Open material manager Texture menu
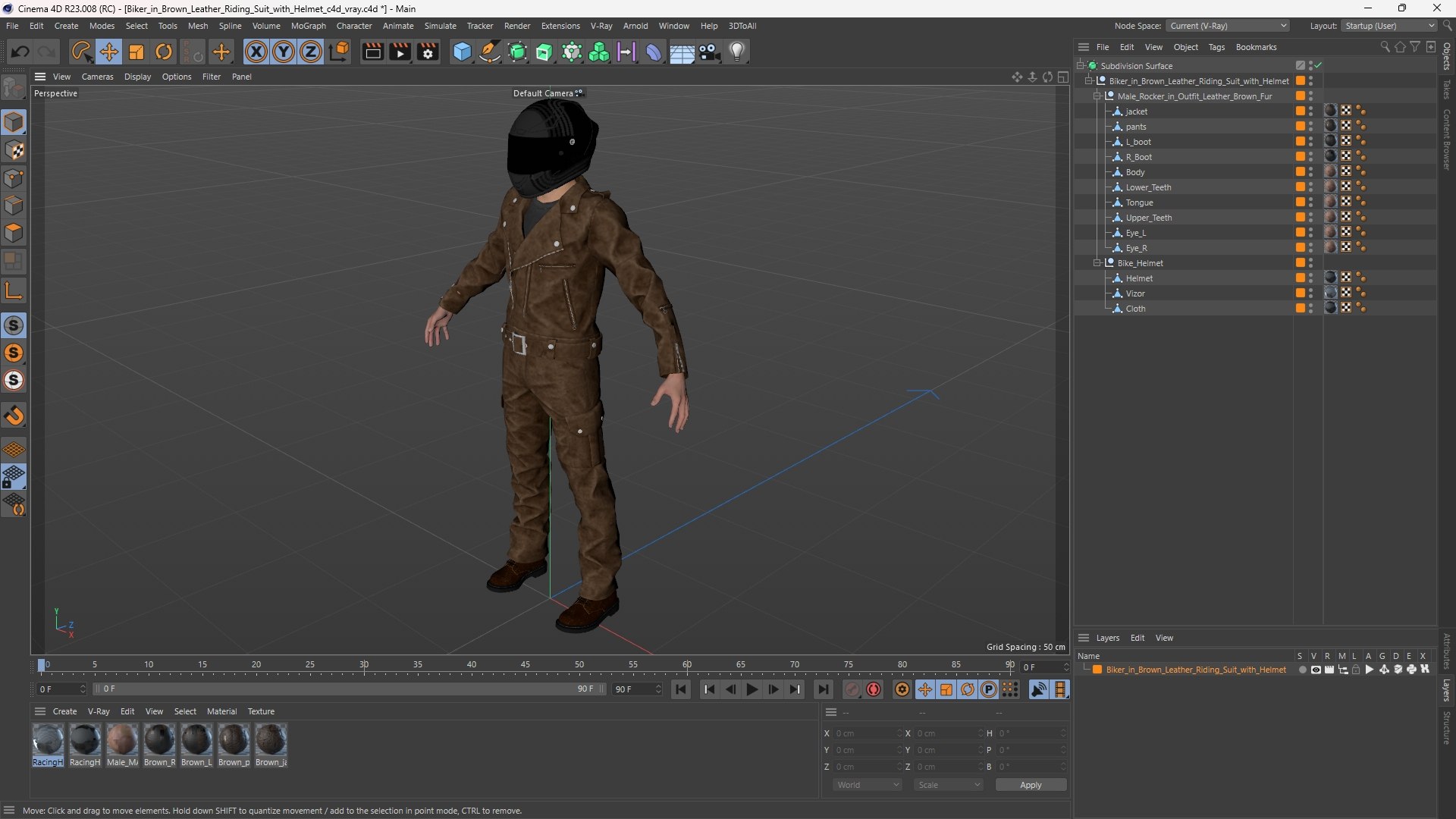The width and height of the screenshot is (1456, 819). 261,711
